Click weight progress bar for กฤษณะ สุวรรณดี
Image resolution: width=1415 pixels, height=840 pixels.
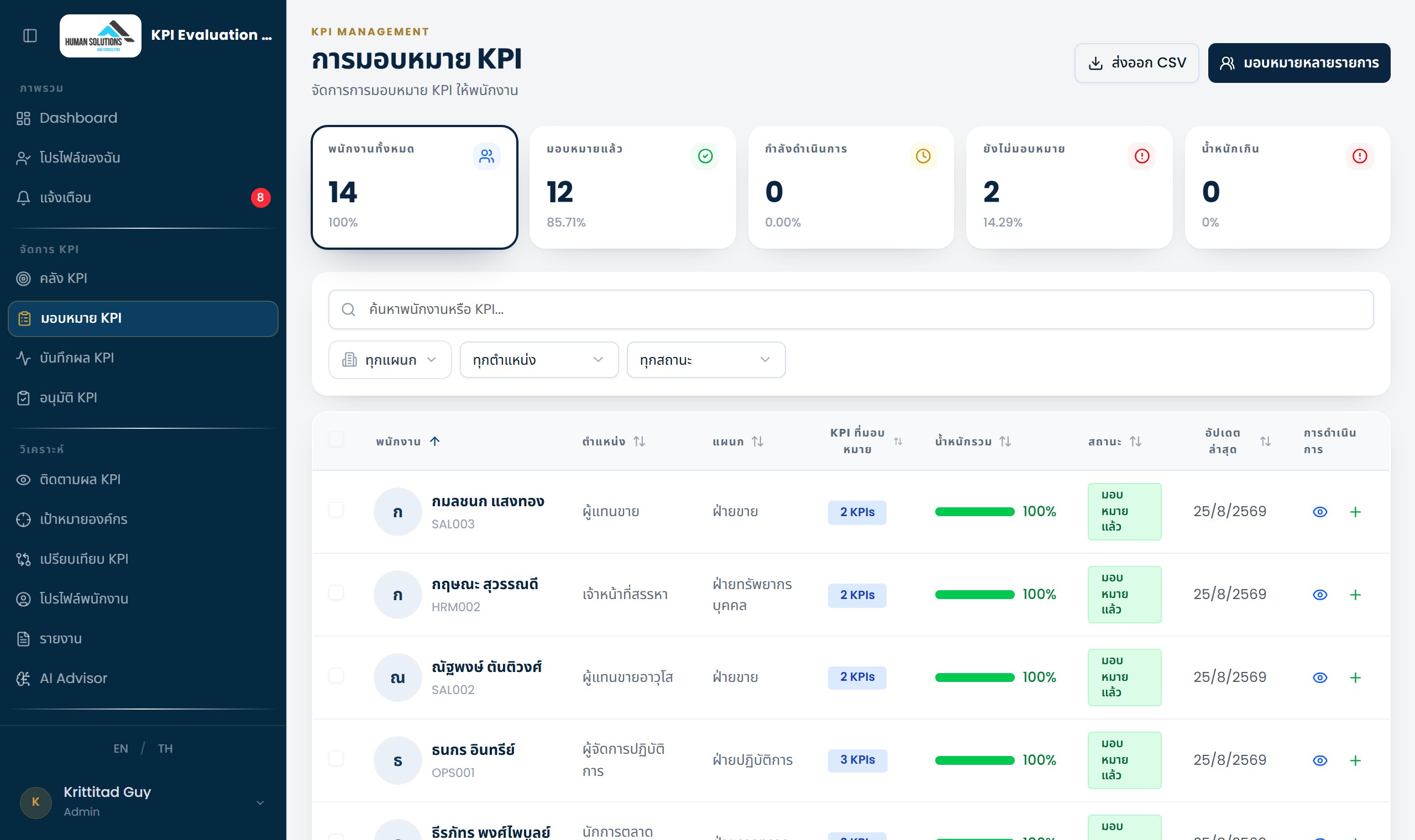click(974, 594)
